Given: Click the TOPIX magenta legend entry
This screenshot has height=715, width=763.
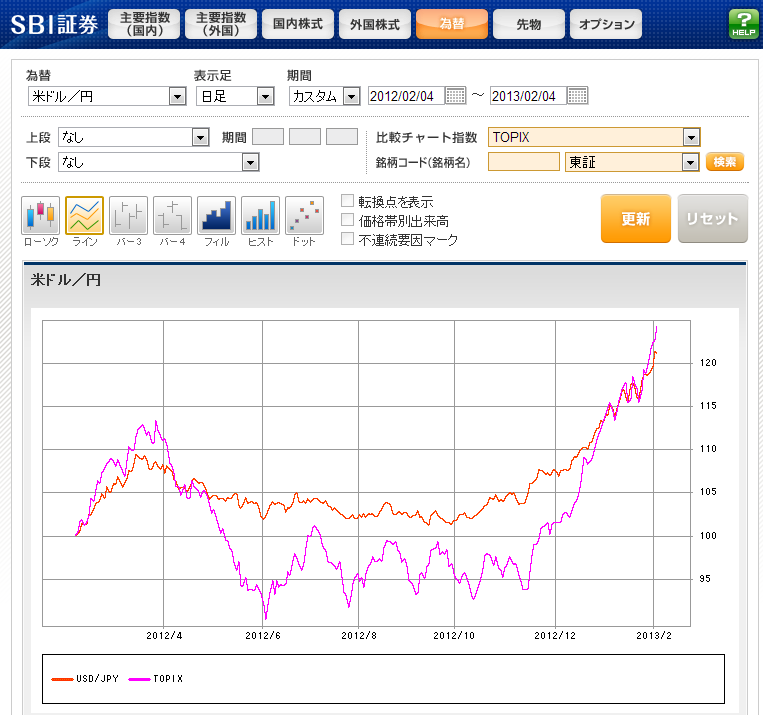Looking at the screenshot, I should [156, 679].
